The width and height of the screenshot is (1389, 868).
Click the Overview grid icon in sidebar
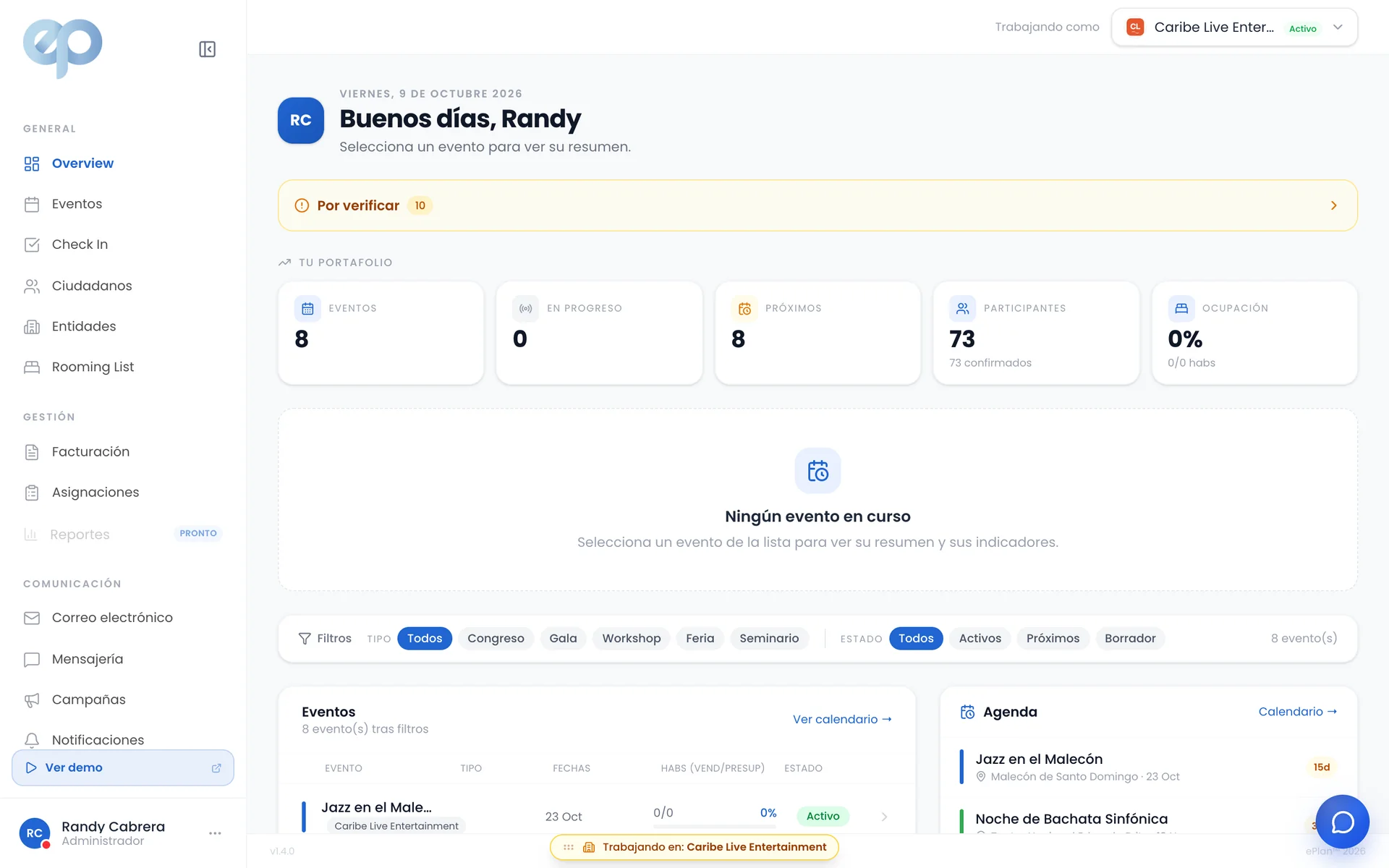[x=32, y=163]
